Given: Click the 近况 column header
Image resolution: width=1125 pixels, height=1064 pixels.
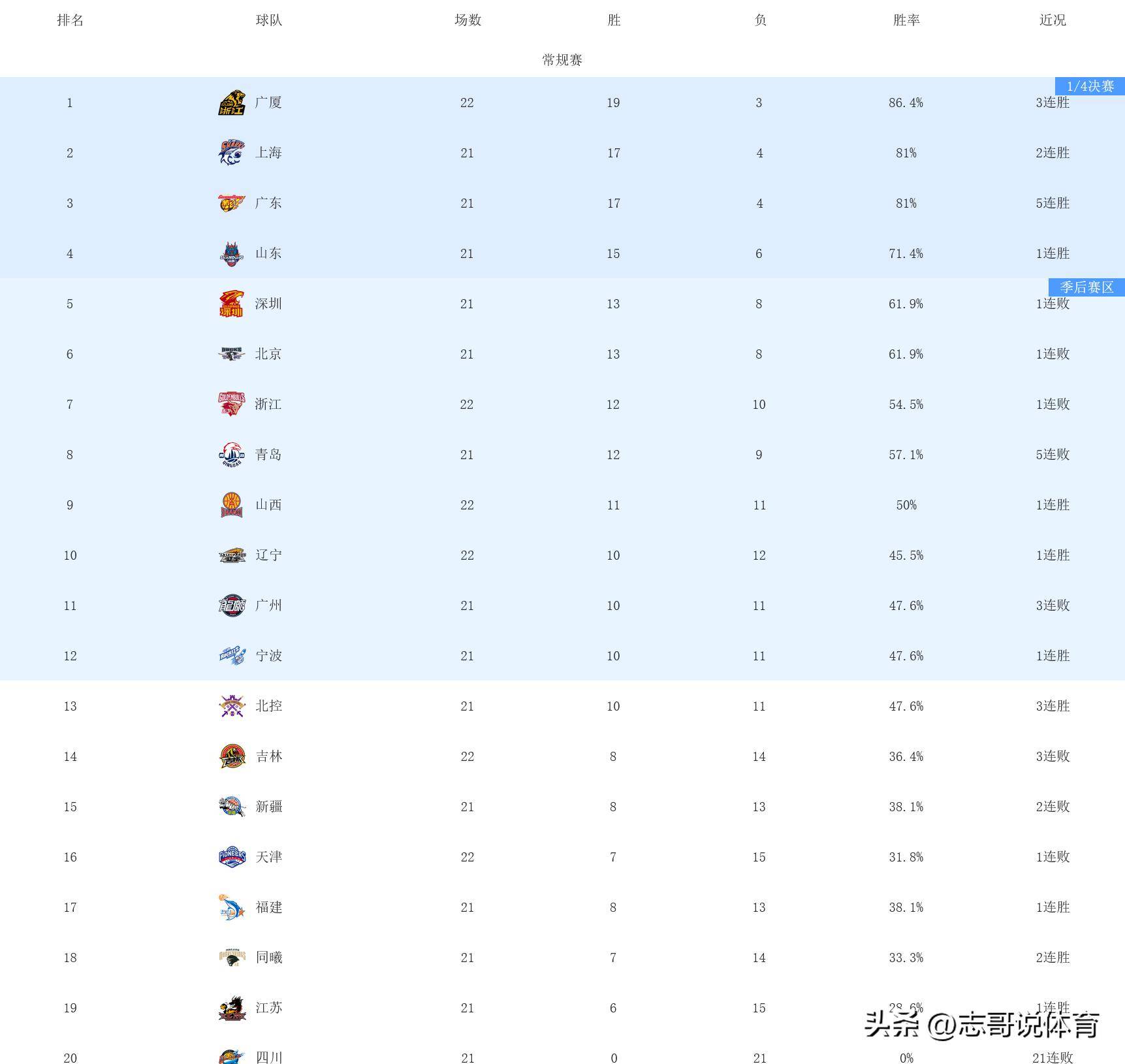Looking at the screenshot, I should pos(1052,20).
